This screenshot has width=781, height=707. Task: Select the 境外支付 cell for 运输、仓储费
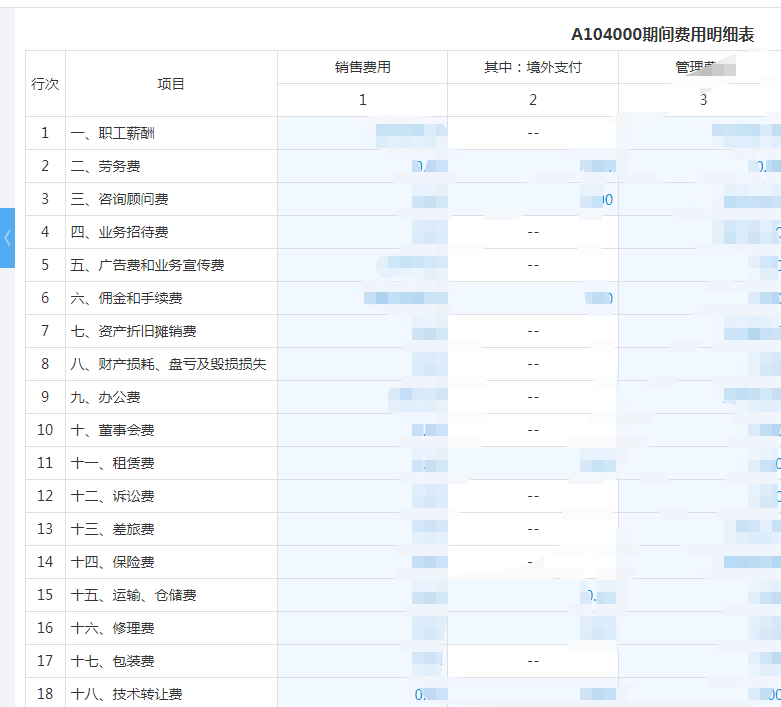point(532,595)
